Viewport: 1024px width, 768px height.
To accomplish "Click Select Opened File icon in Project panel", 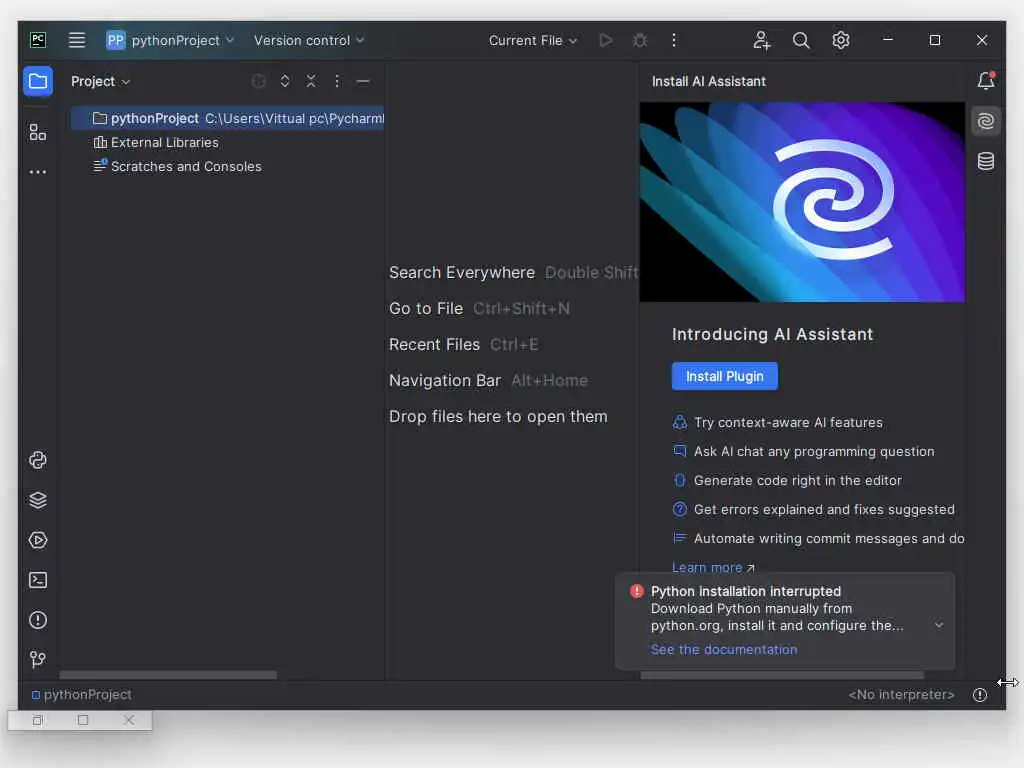I will pos(259,81).
